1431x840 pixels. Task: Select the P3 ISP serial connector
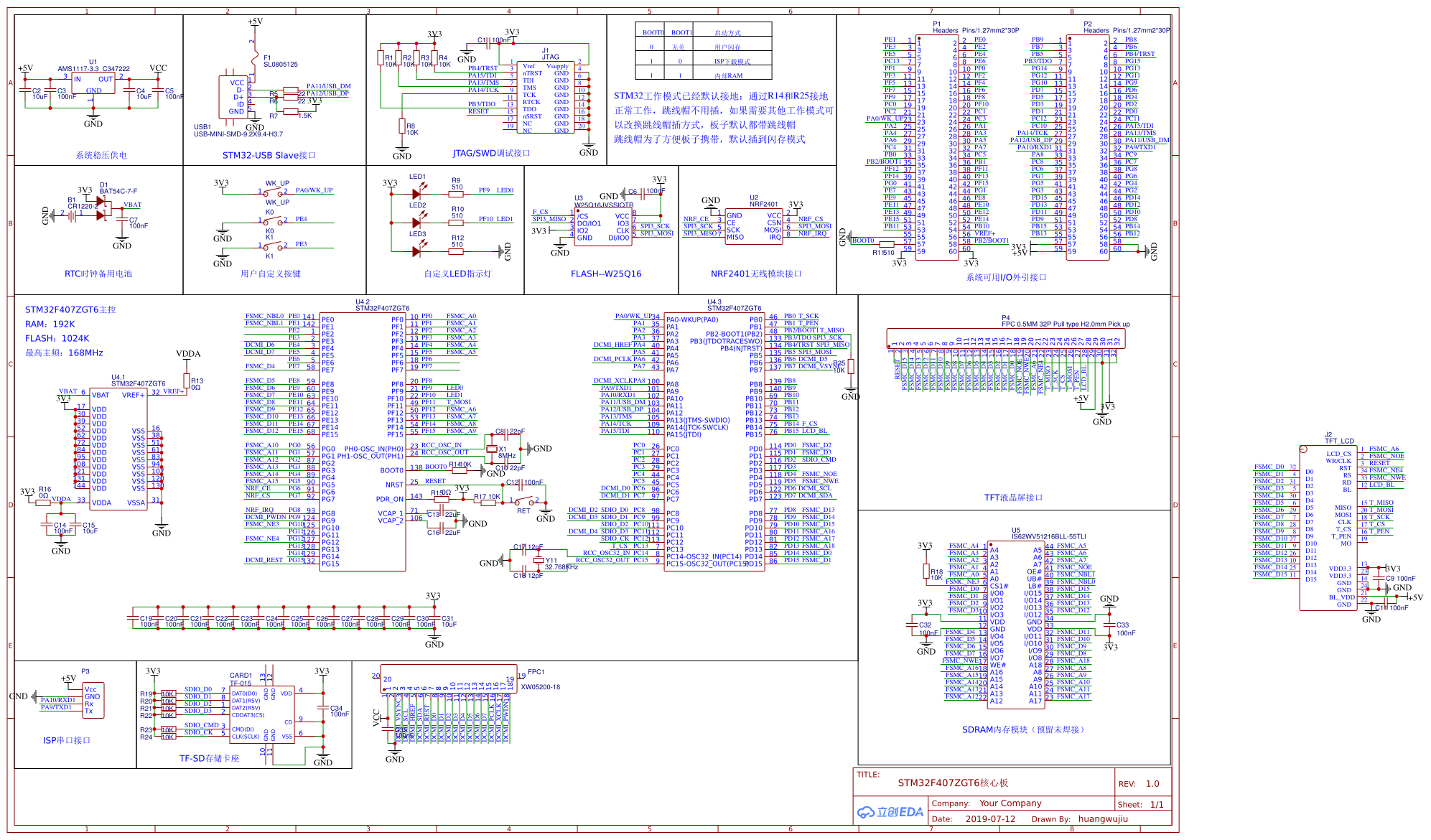[x=93, y=700]
